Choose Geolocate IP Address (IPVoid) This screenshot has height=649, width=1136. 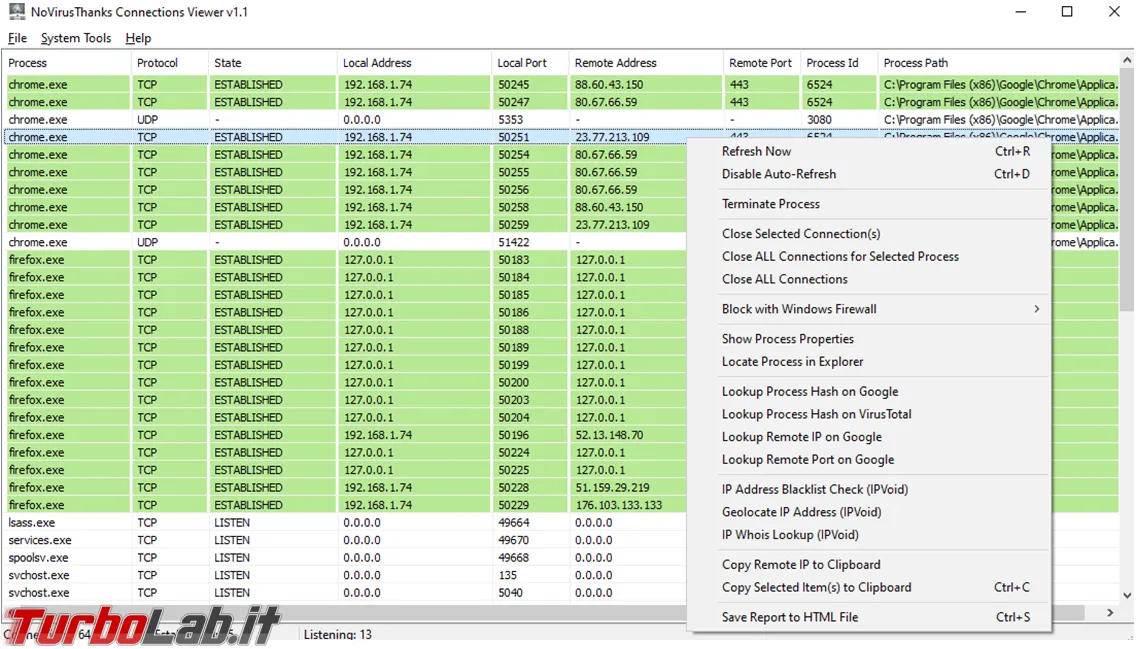click(868, 512)
